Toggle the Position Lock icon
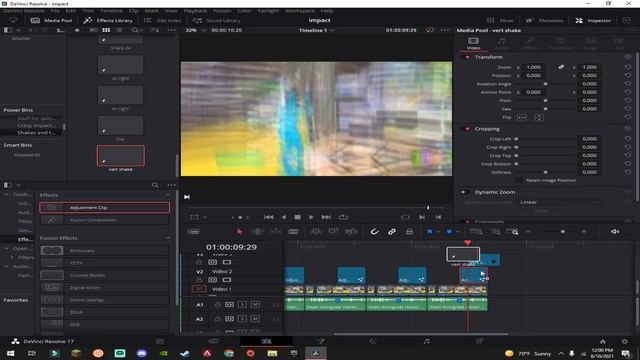The width and height of the screenshot is (640, 360). pyautogui.click(x=409, y=231)
